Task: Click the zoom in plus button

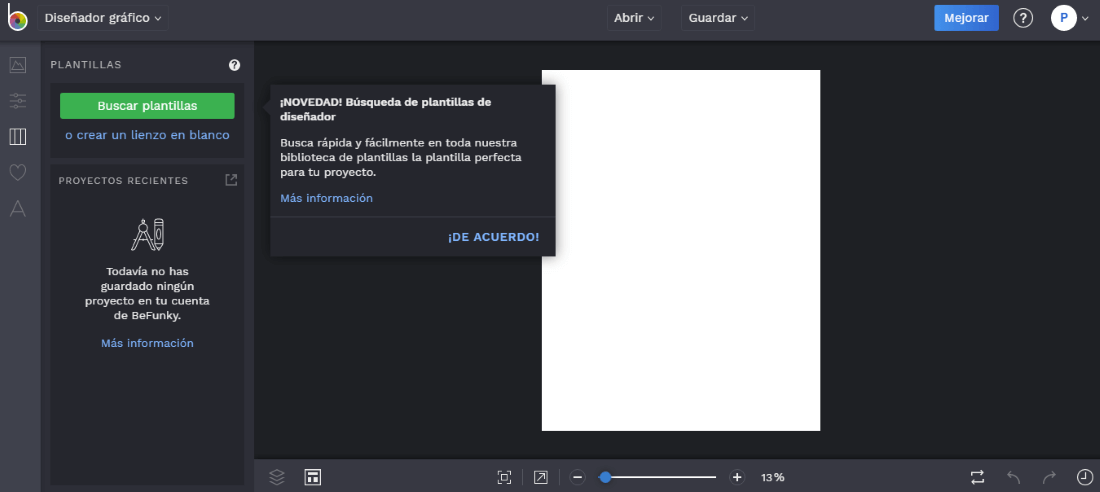Action: click(x=737, y=477)
